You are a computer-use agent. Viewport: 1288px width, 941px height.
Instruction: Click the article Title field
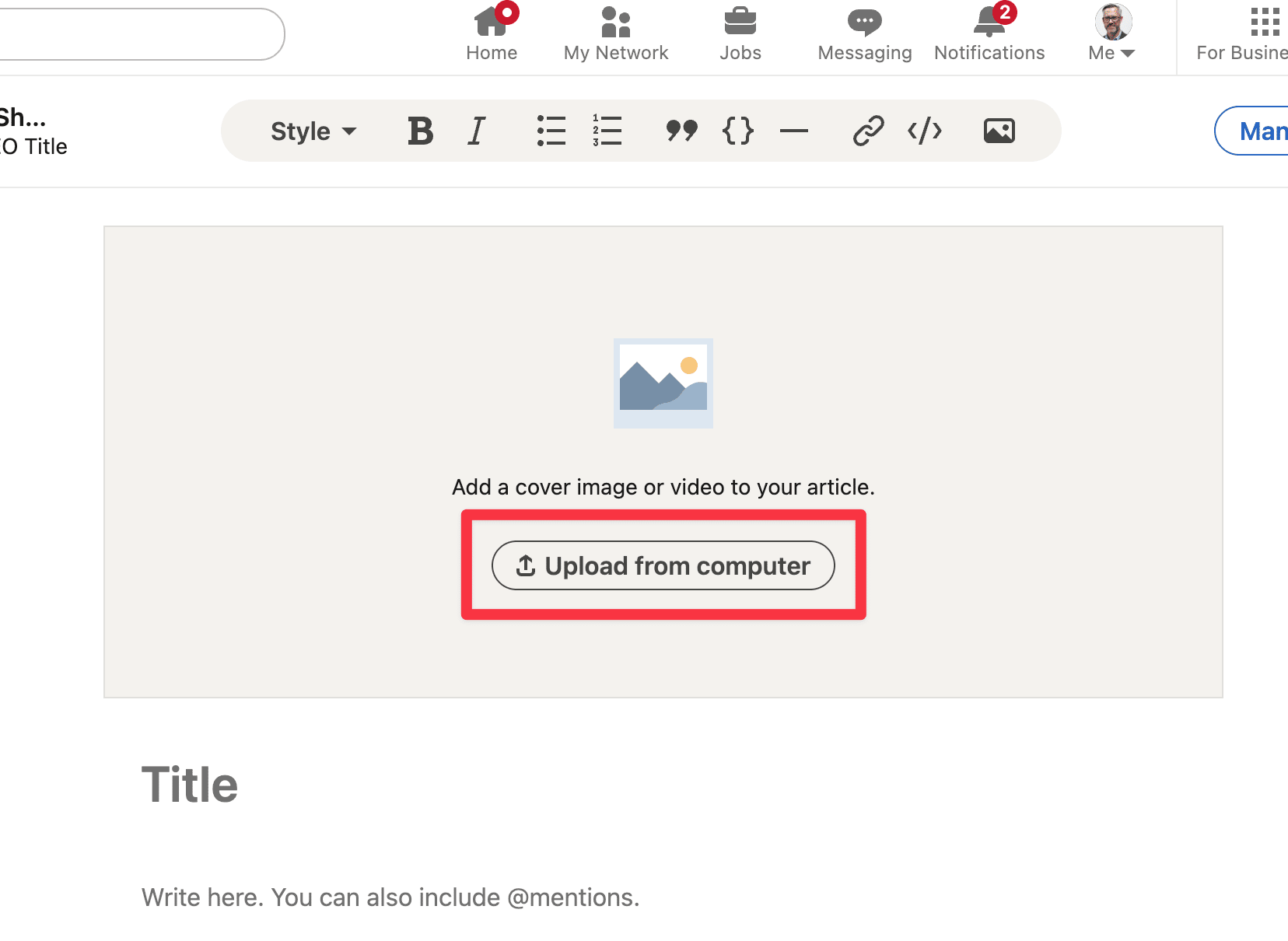[x=190, y=784]
